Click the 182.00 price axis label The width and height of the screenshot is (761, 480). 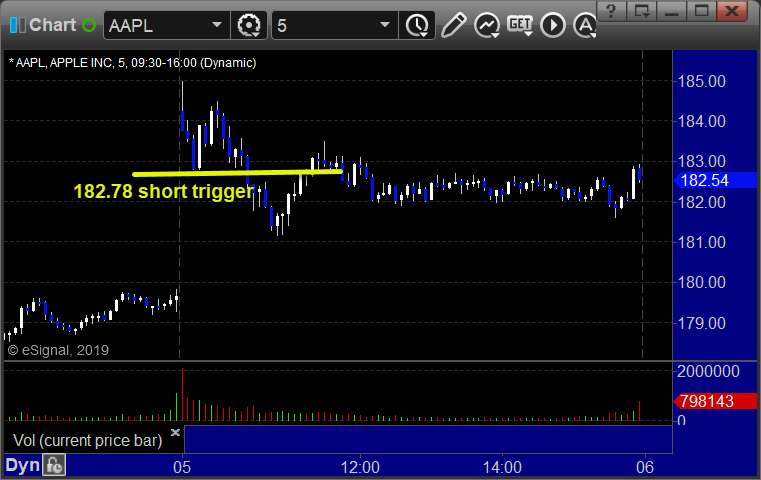(701, 201)
